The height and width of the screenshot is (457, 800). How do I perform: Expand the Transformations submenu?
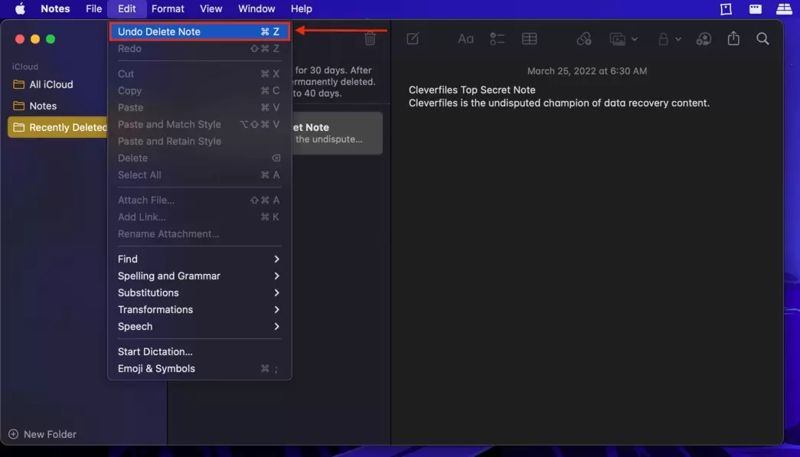tap(199, 310)
